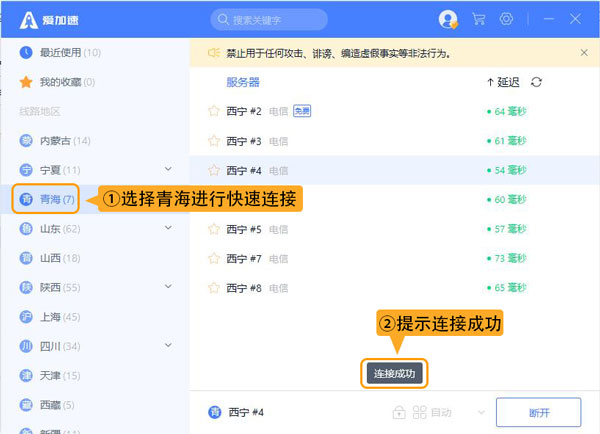Click the 免费 badge on 西宁 #2

[302, 111]
